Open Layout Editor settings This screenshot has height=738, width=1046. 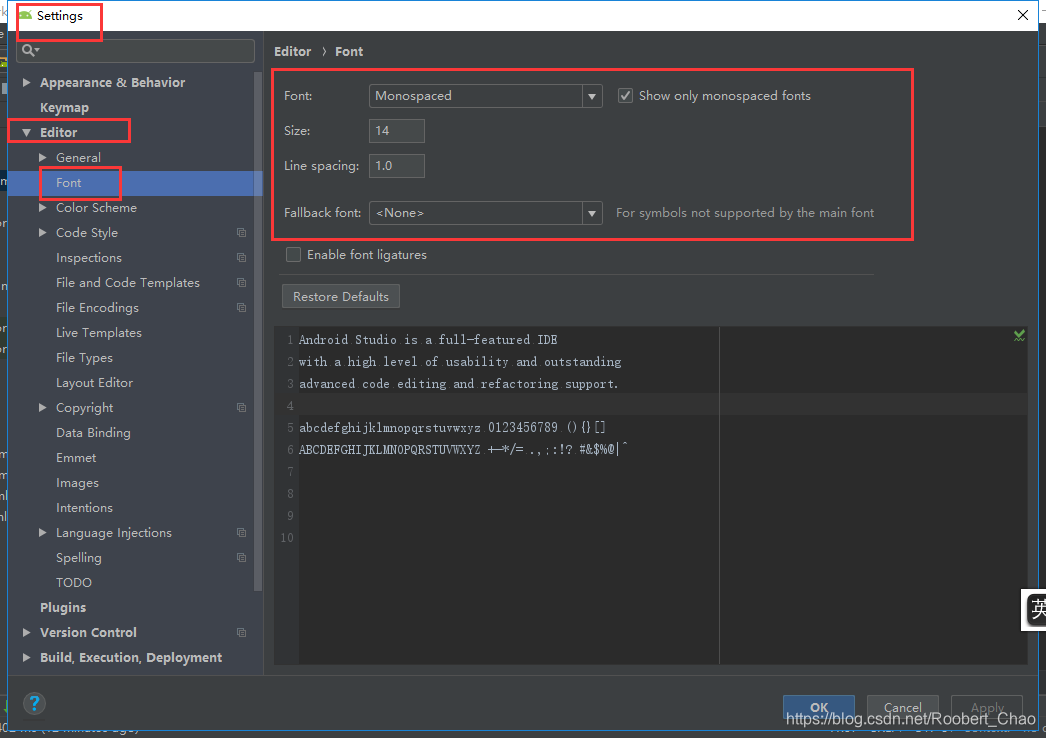pyautogui.click(x=94, y=382)
